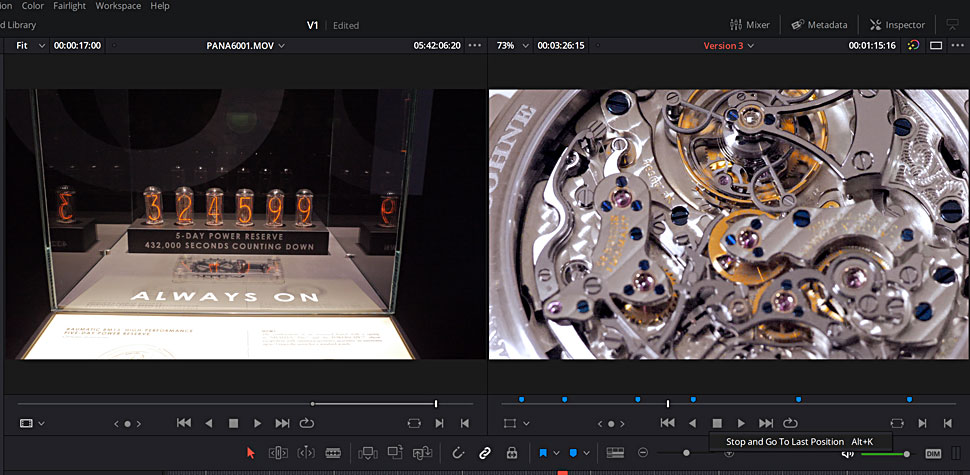Go to first frame in timeline viewer
Image resolution: width=970 pixels, height=475 pixels.
pos(667,424)
